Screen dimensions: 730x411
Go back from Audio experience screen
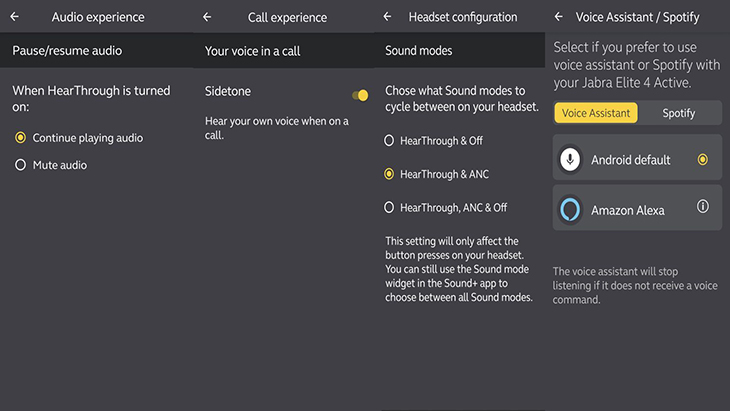point(14,17)
